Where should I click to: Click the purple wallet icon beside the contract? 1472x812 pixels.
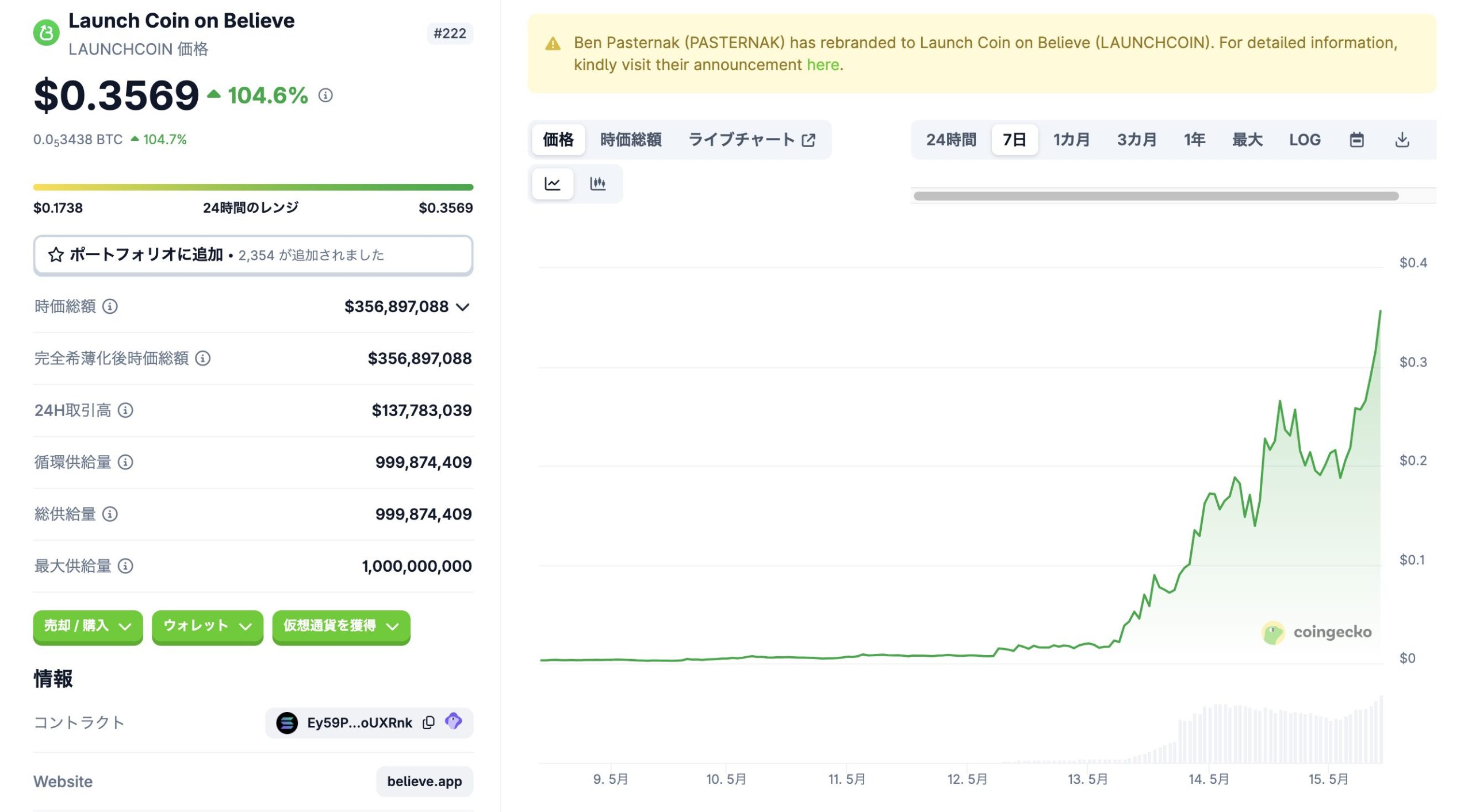(x=454, y=722)
